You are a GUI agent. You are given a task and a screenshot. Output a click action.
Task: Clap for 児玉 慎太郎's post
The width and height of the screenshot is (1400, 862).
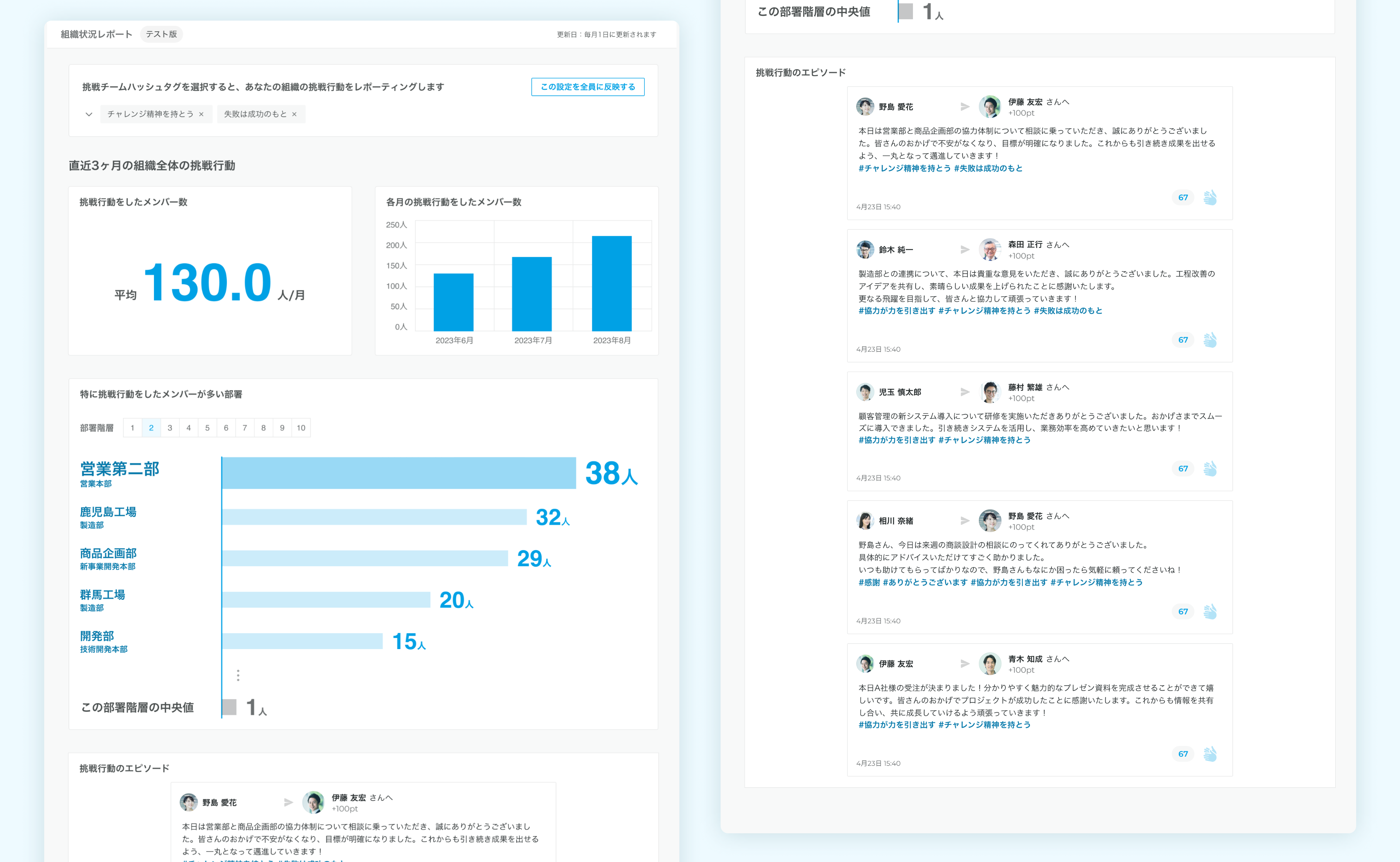pyautogui.click(x=1210, y=469)
